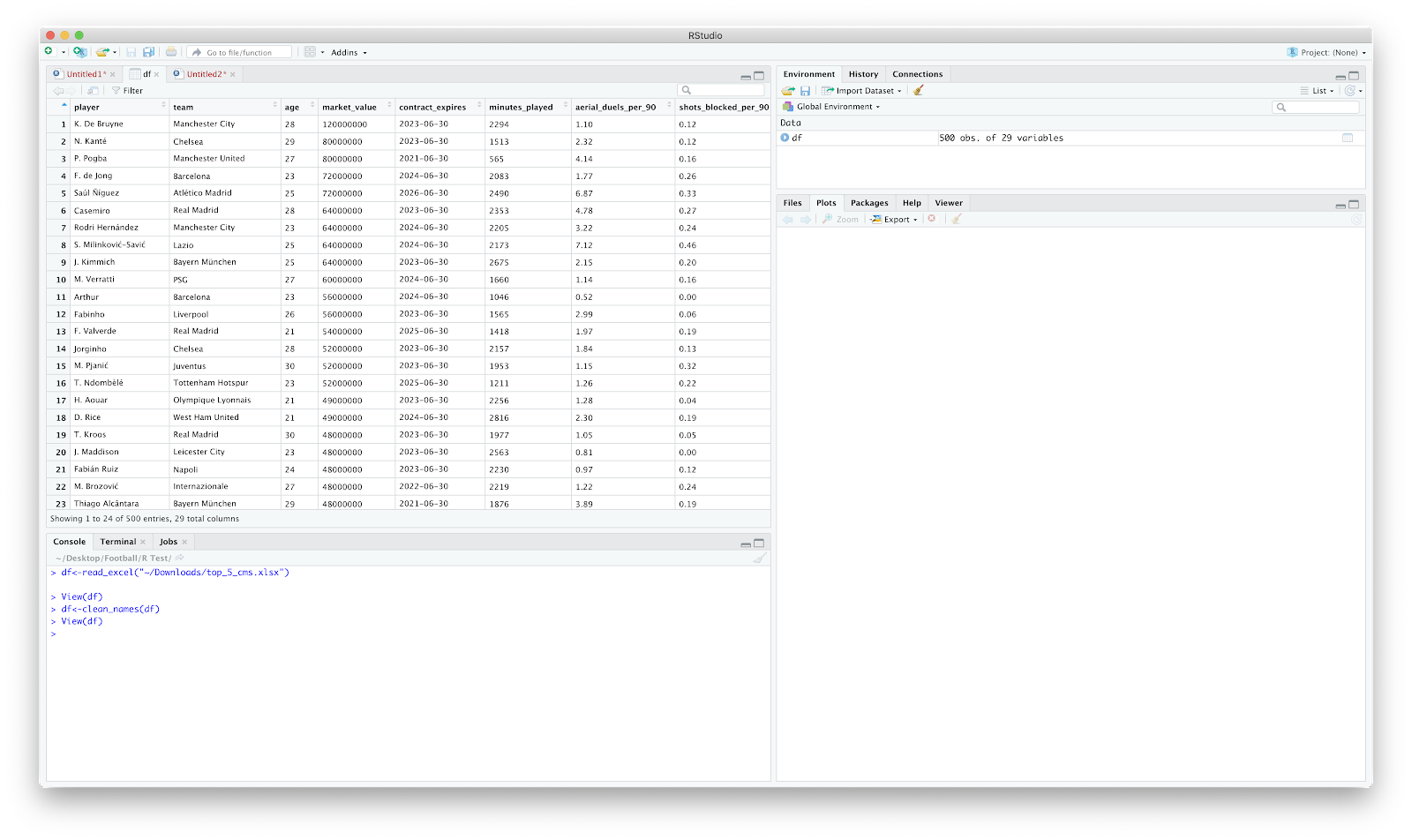This screenshot has height=840, width=1412.
Task: Click the New File plus icon
Action: [49, 52]
